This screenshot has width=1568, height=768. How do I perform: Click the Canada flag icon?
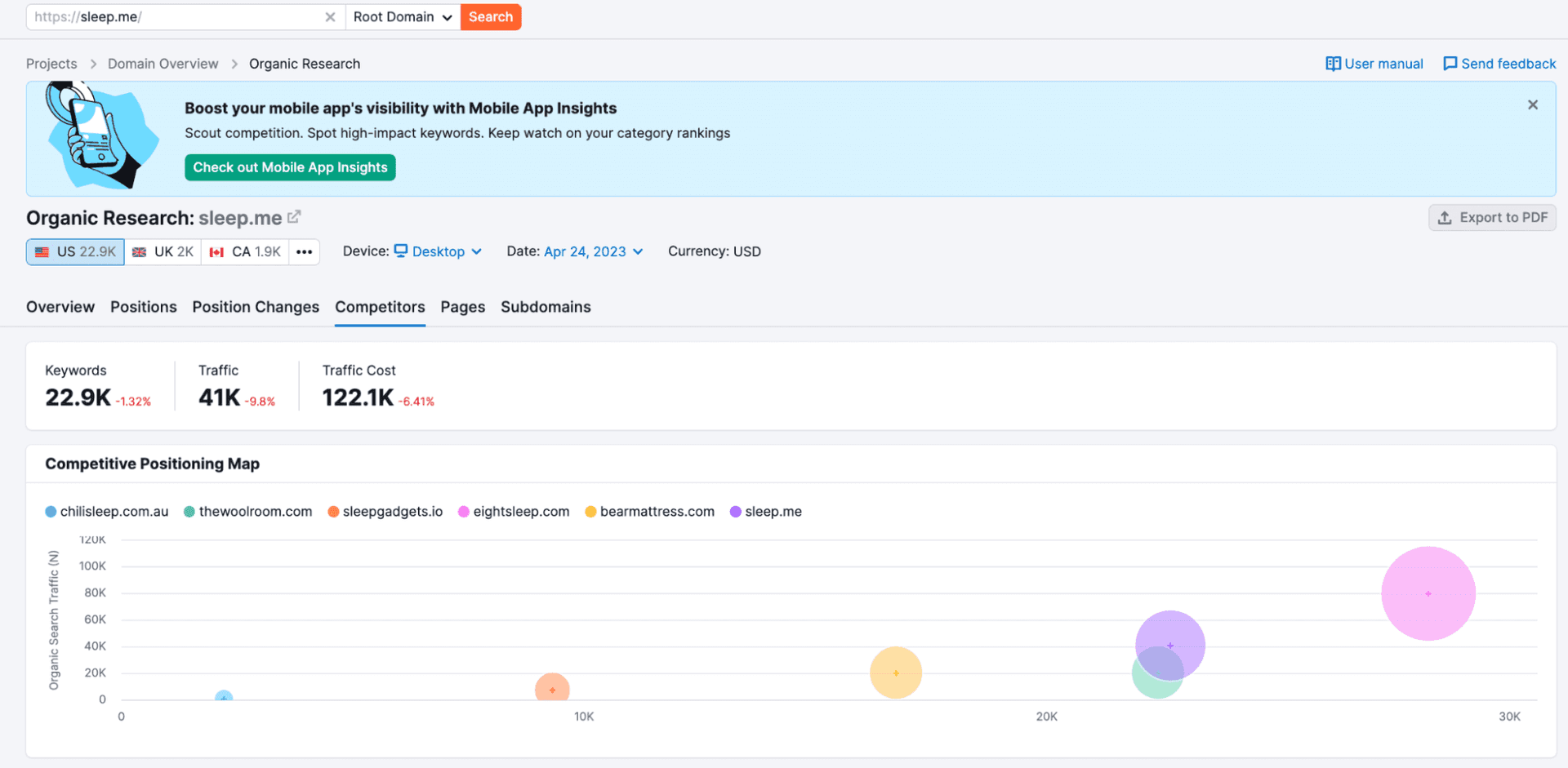(216, 252)
